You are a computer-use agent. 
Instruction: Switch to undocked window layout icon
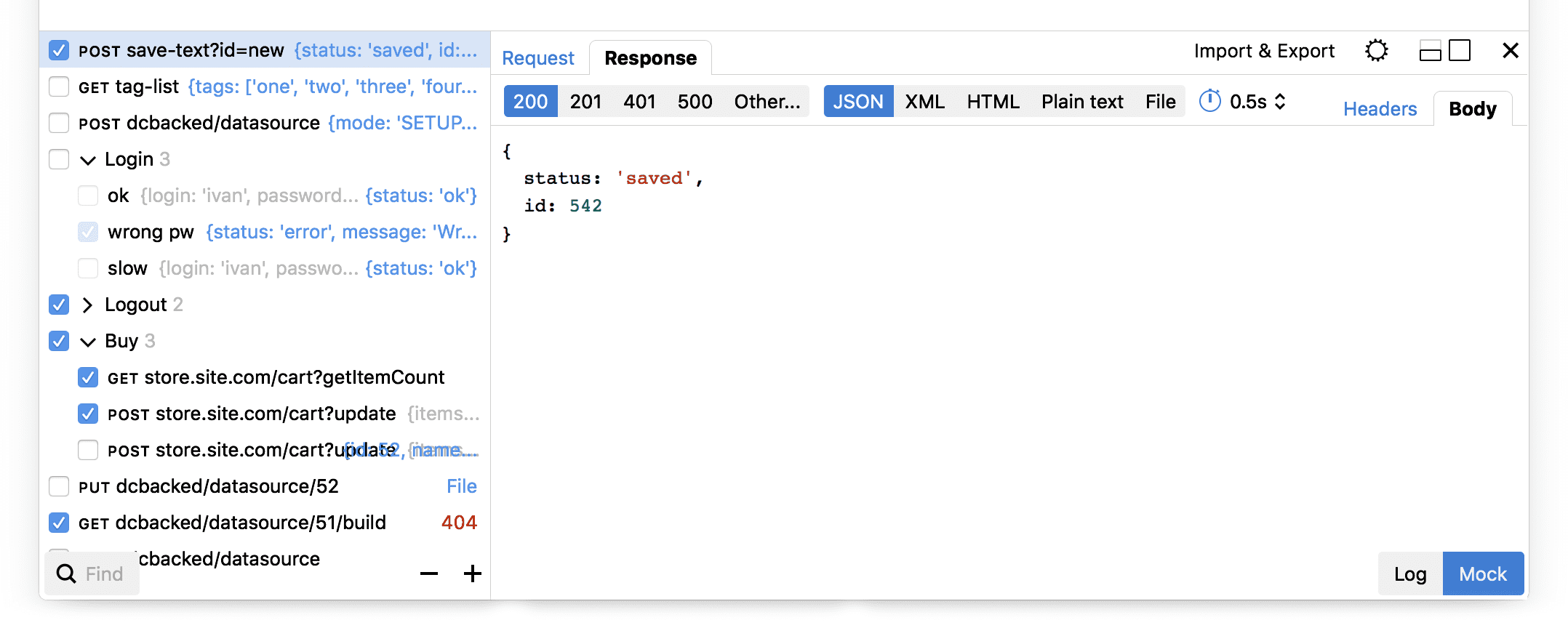pyautogui.click(x=1460, y=50)
